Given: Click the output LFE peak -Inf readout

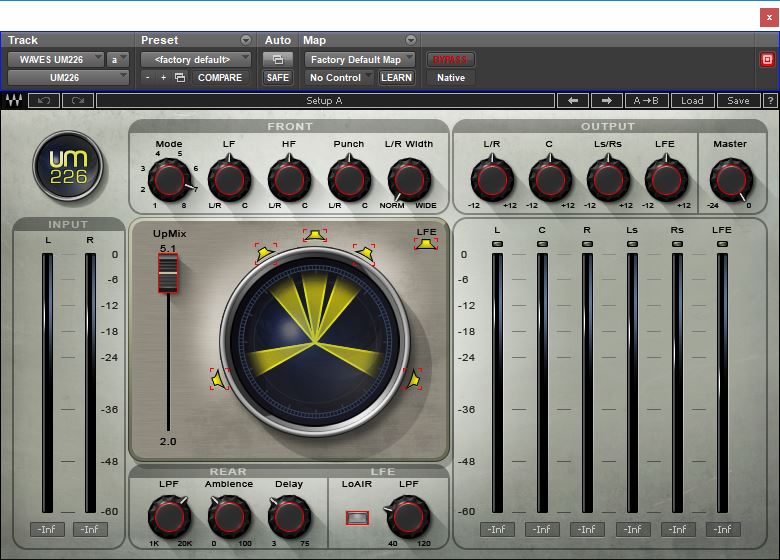Looking at the screenshot, I should tap(722, 530).
